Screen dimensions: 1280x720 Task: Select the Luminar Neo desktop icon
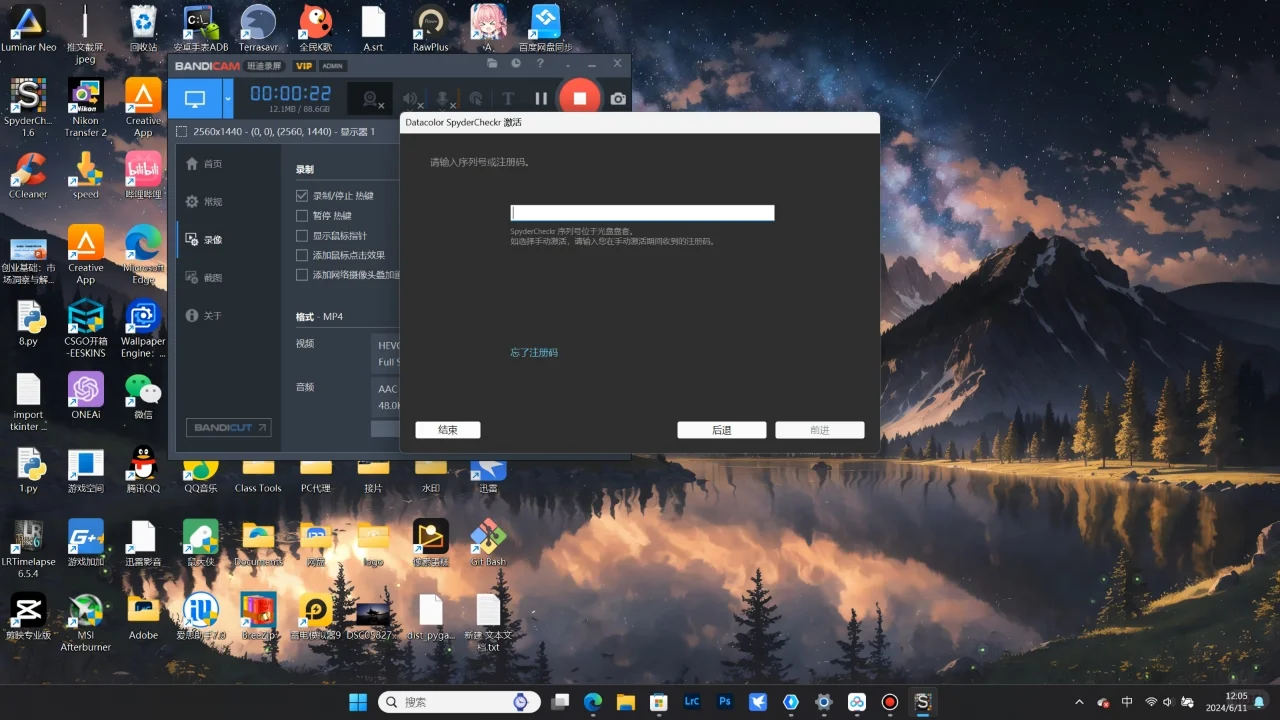pos(28,29)
